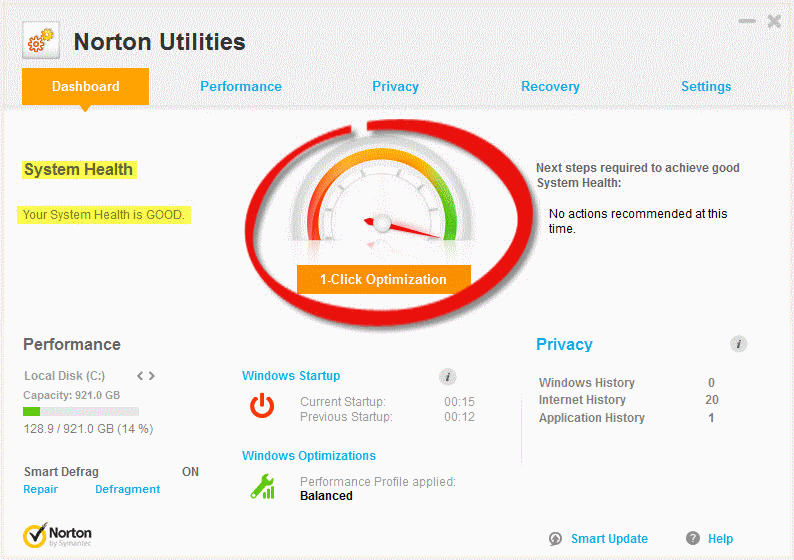The image size is (794, 560).
Task: Click the Help question mark icon
Action: (693, 539)
